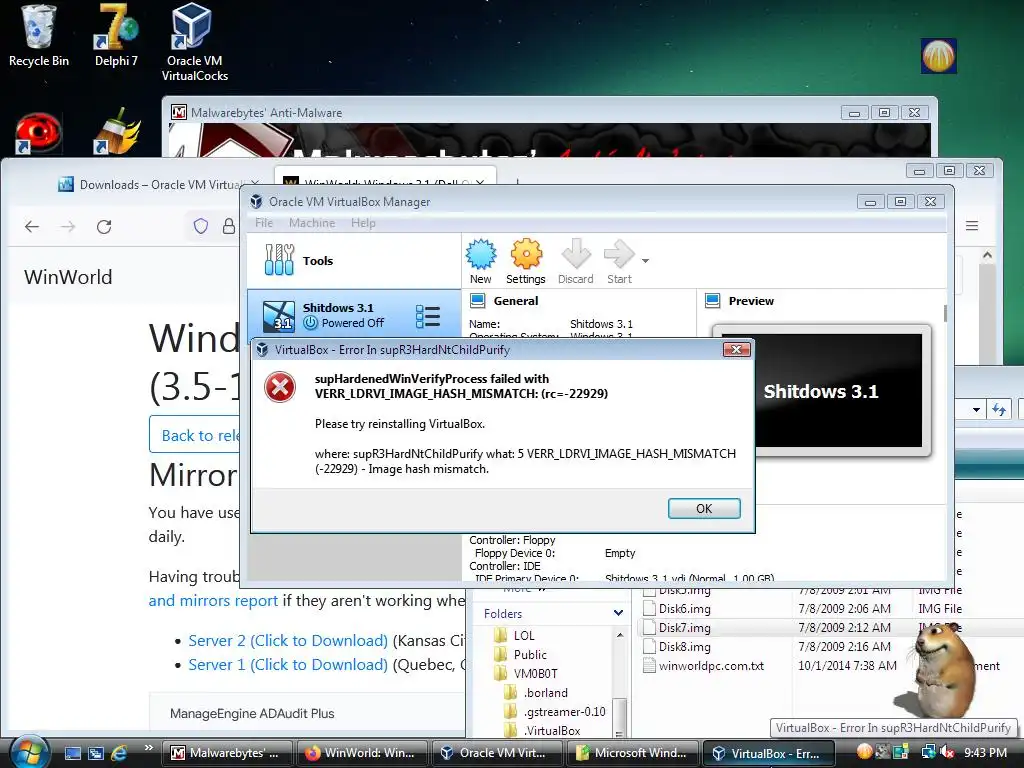Open Help menu in VirtualBox Manager

click(363, 223)
